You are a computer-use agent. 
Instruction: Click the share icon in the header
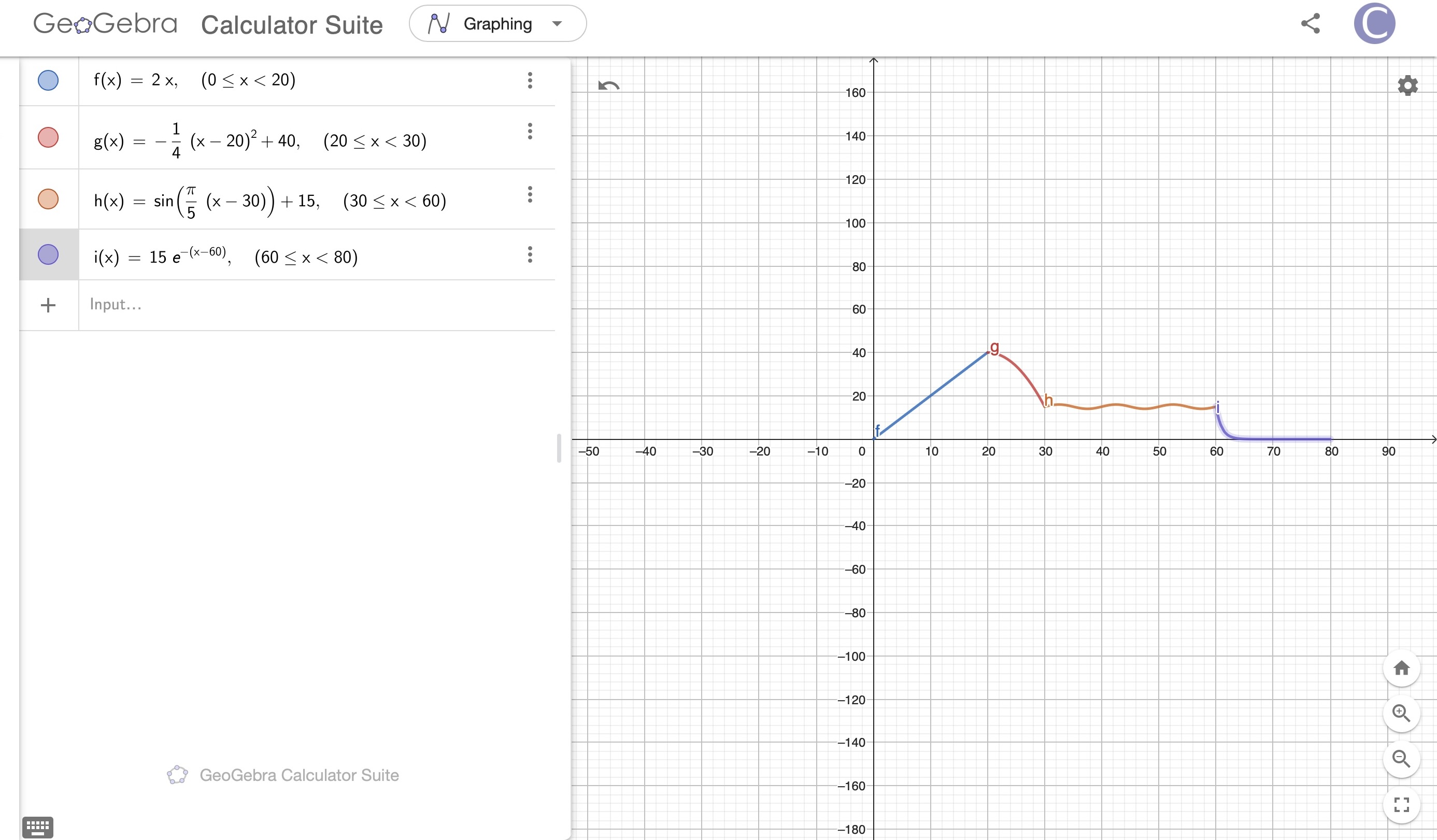pyautogui.click(x=1311, y=24)
